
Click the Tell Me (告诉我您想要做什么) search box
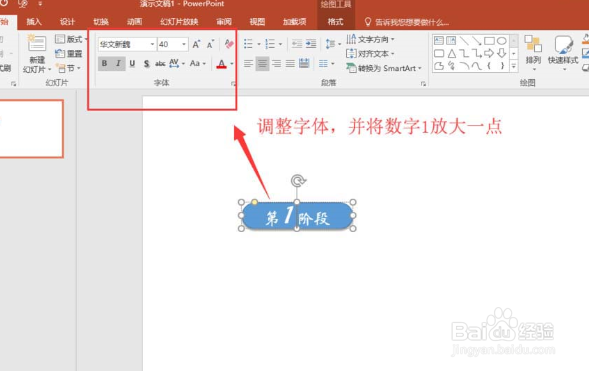pyautogui.click(x=407, y=22)
